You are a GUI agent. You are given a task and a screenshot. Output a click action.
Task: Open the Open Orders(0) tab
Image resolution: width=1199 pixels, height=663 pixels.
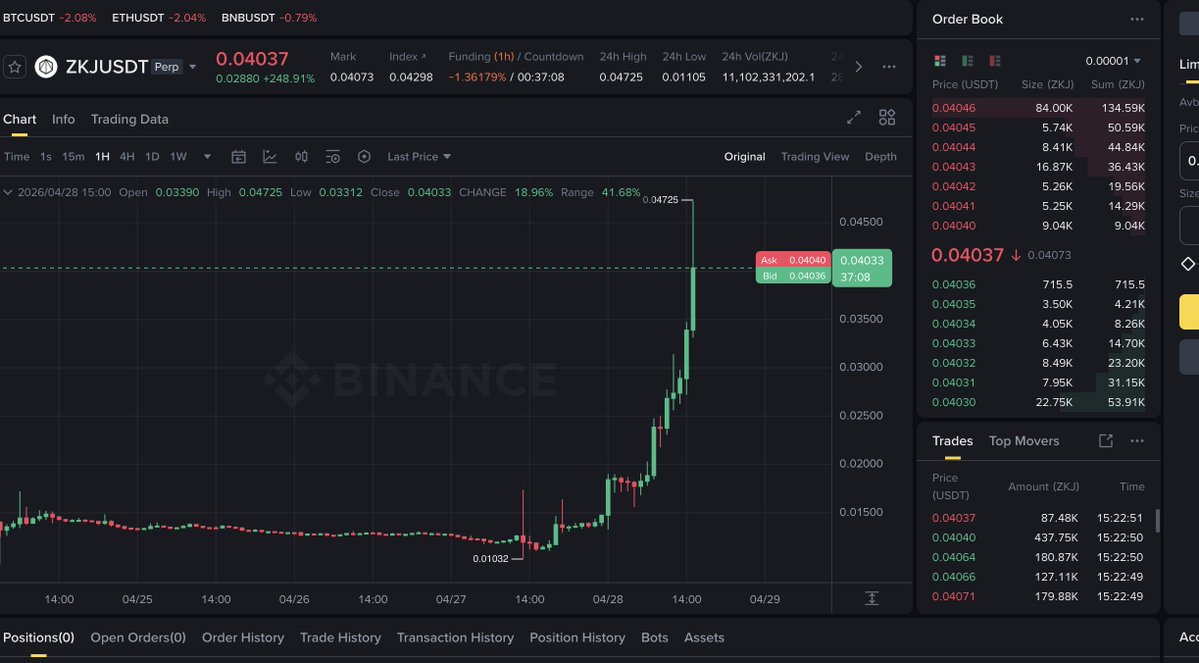pyautogui.click(x=138, y=638)
